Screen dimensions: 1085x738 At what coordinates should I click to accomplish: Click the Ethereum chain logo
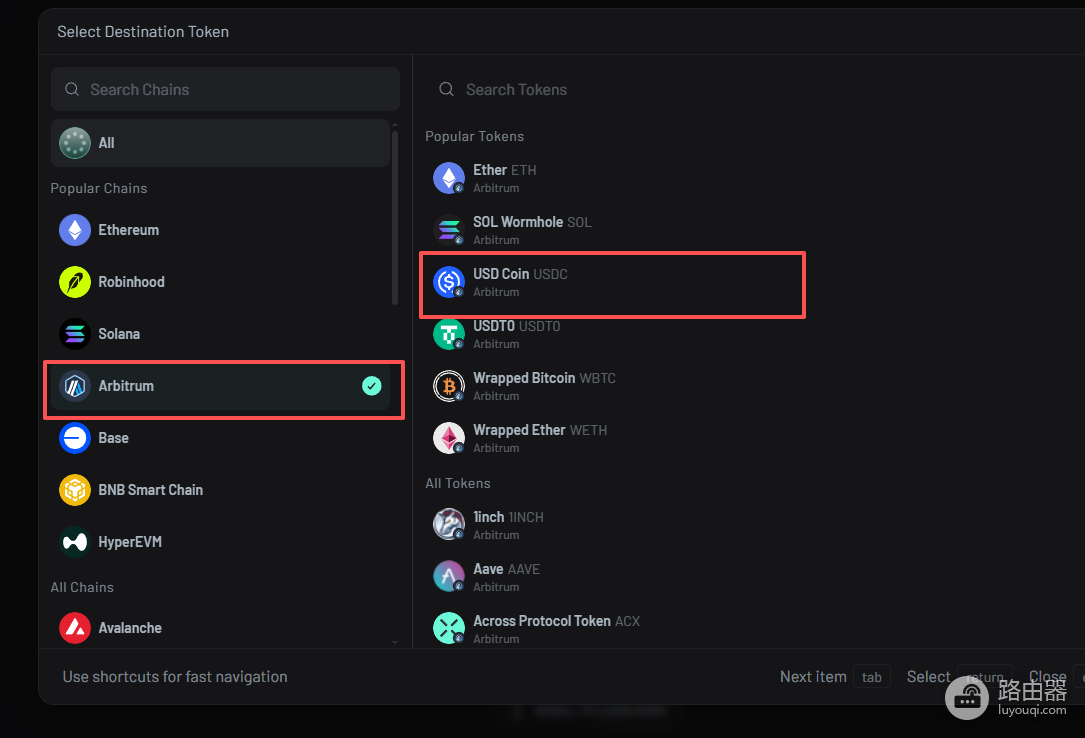(75, 230)
